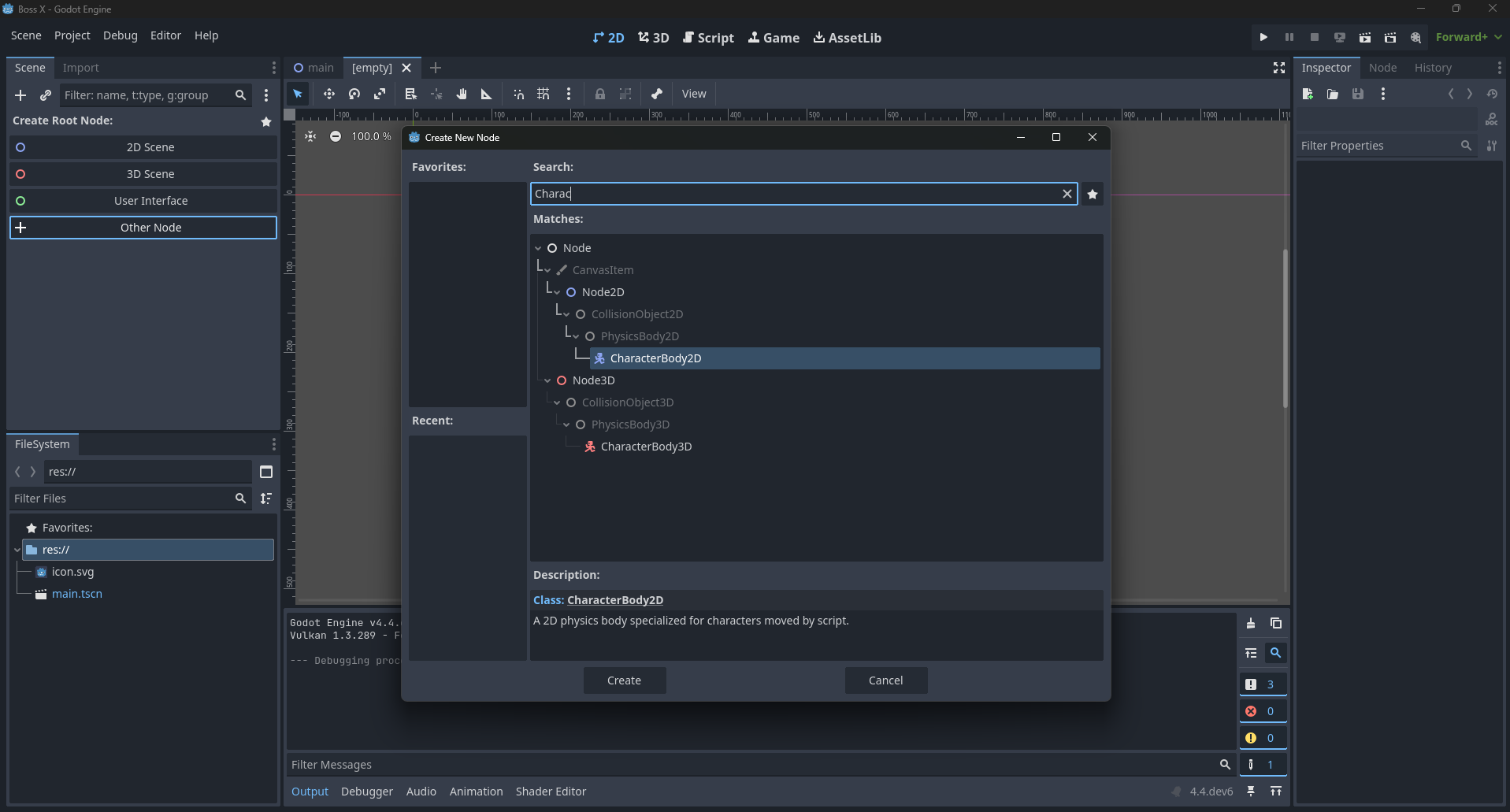This screenshot has width=1510, height=812.
Task: Create a 2D Scene root node
Action: coord(143,147)
